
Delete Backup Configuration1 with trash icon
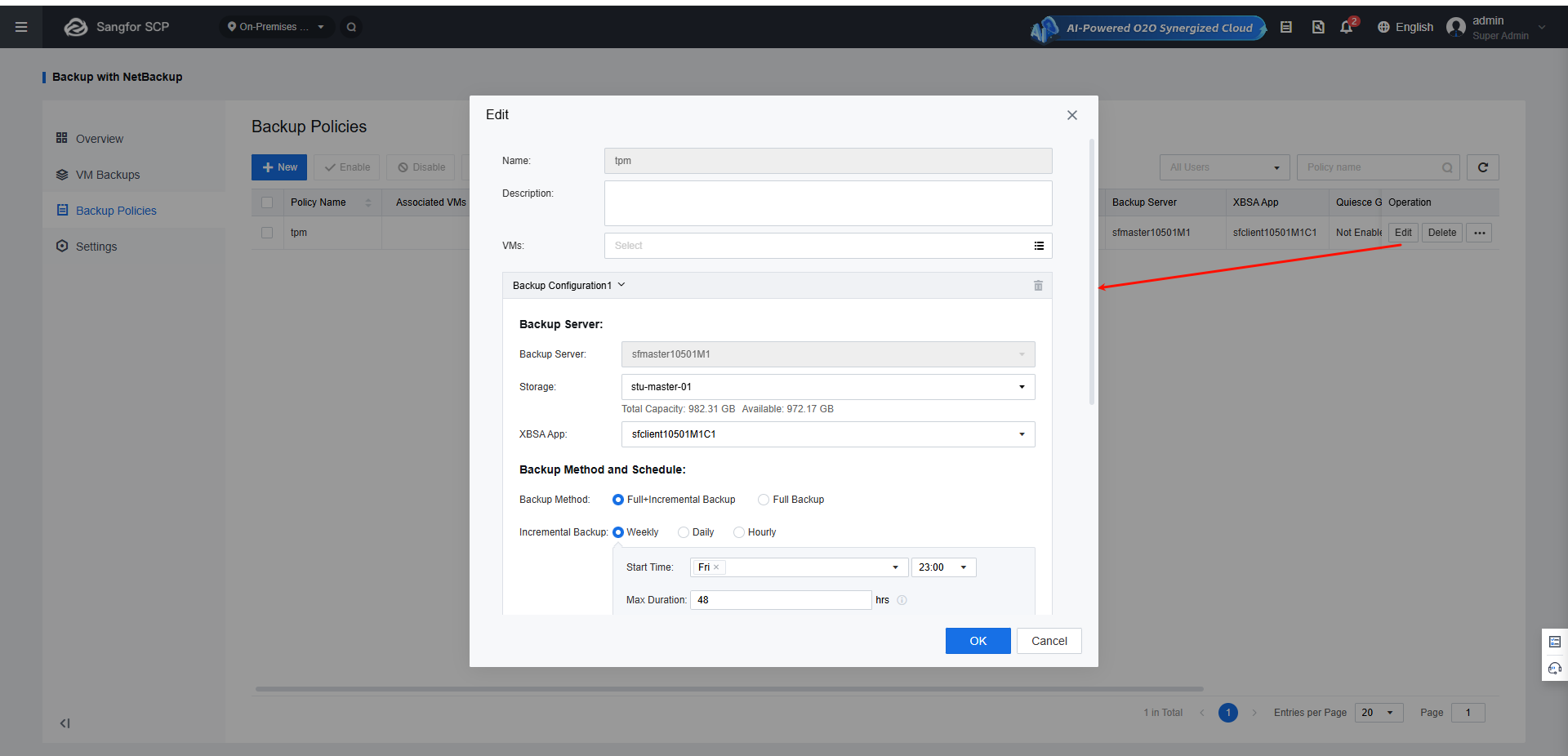[x=1038, y=286]
